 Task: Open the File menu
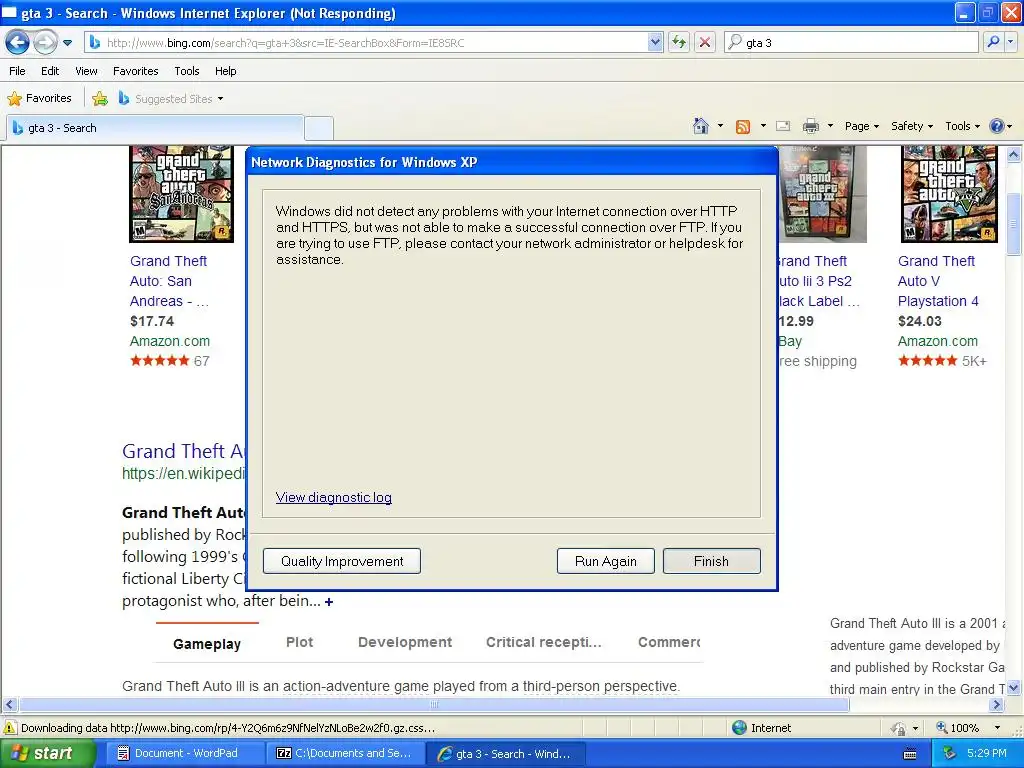(18, 71)
